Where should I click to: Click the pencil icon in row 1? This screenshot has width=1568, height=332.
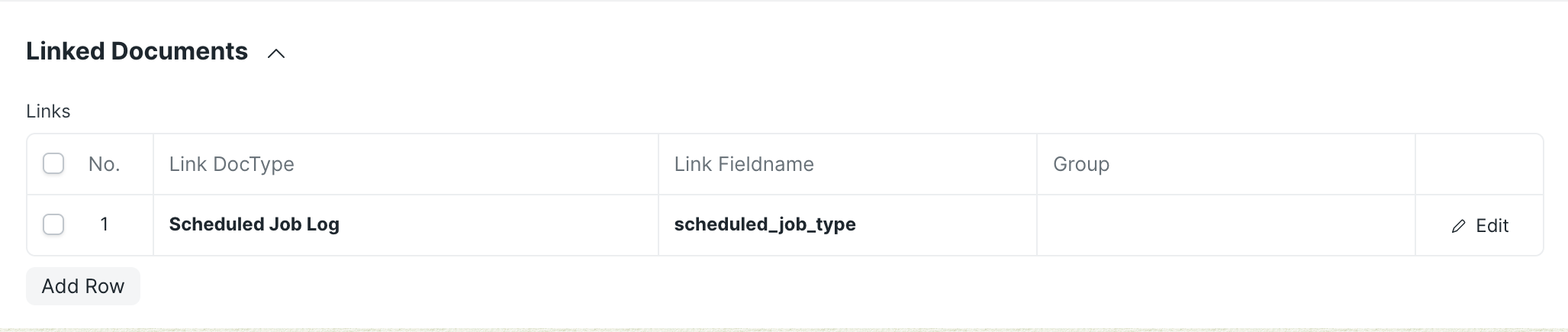[x=1458, y=226]
